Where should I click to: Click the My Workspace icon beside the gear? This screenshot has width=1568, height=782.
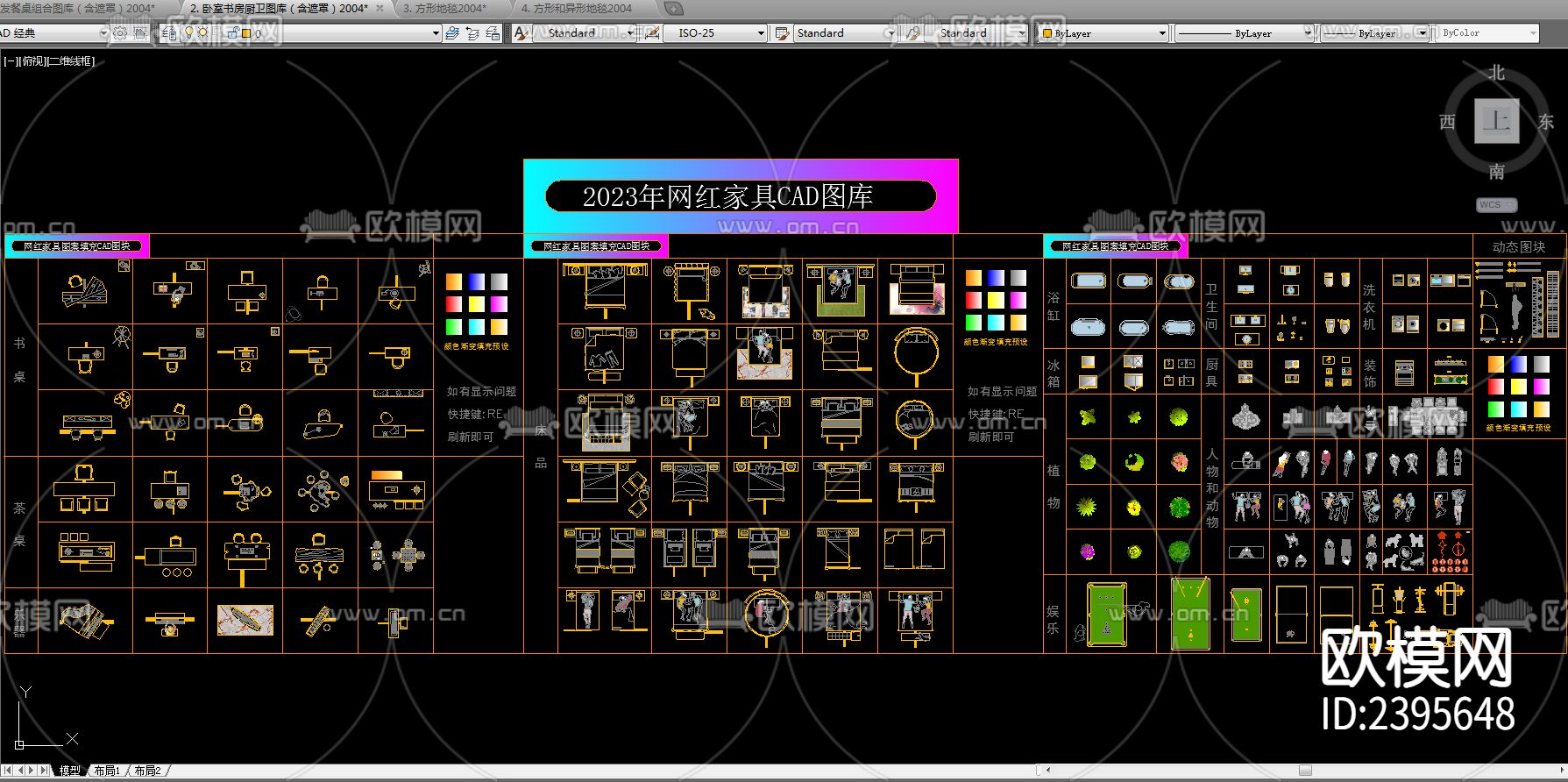tap(140, 33)
